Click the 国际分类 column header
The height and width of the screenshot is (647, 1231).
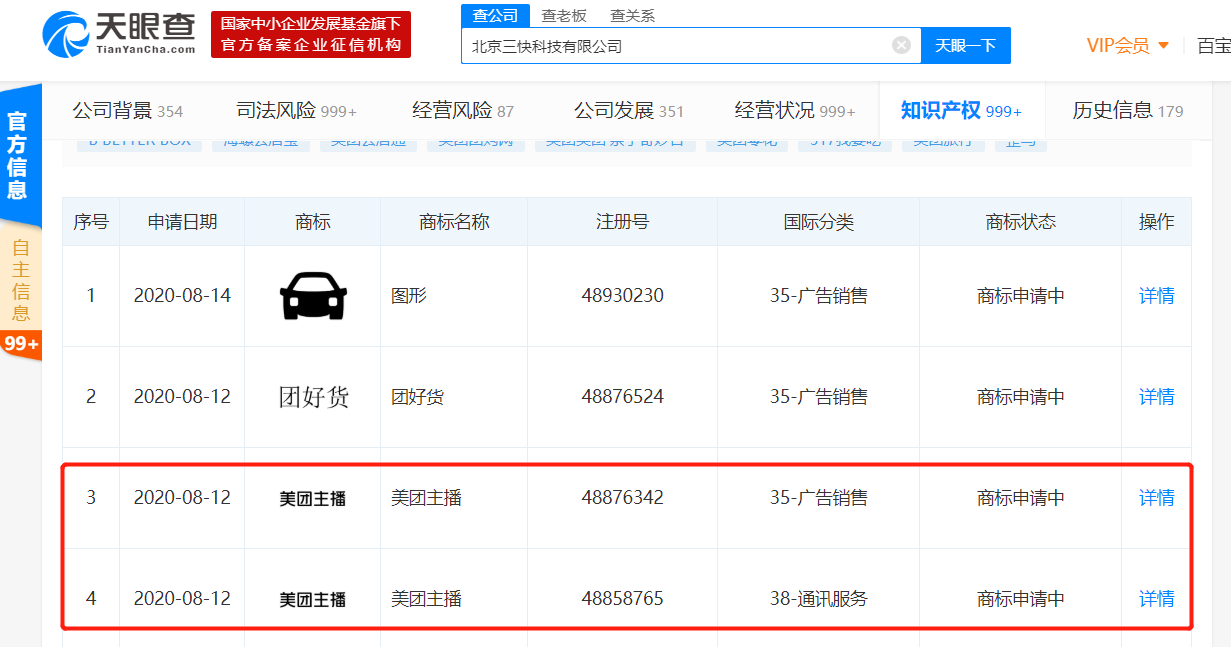818,222
